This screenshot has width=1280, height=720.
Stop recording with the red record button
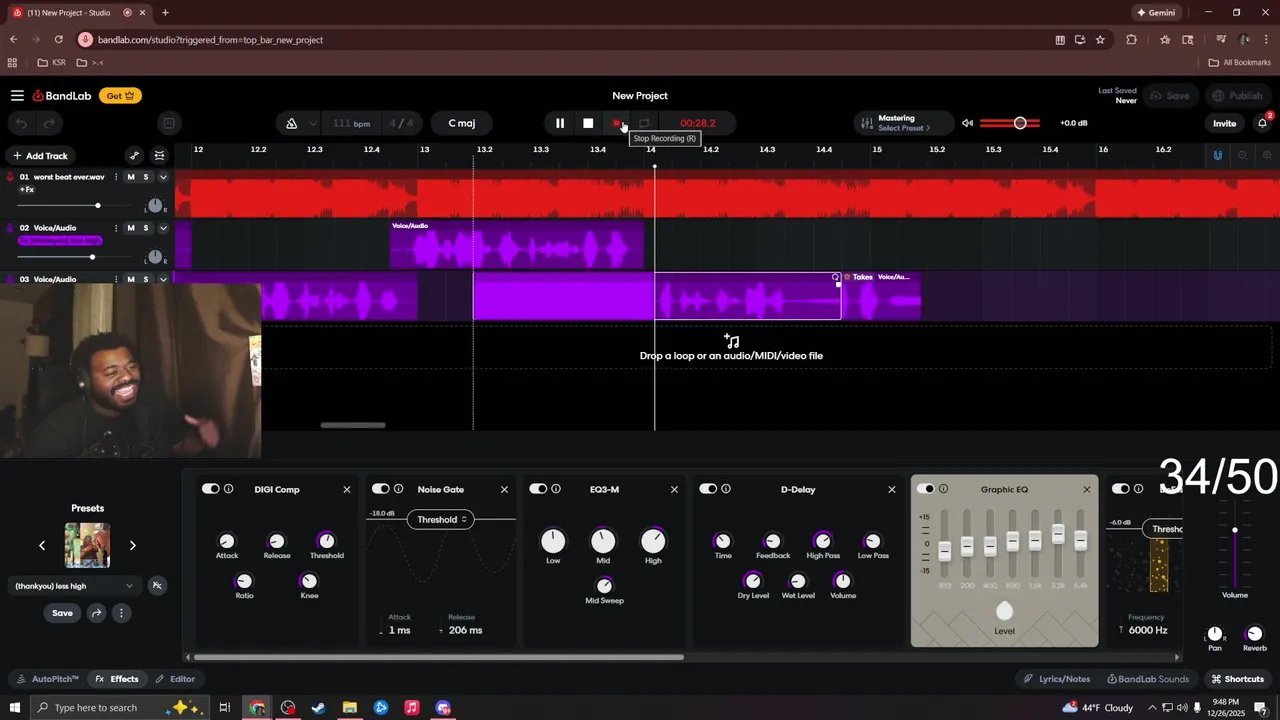click(x=617, y=123)
